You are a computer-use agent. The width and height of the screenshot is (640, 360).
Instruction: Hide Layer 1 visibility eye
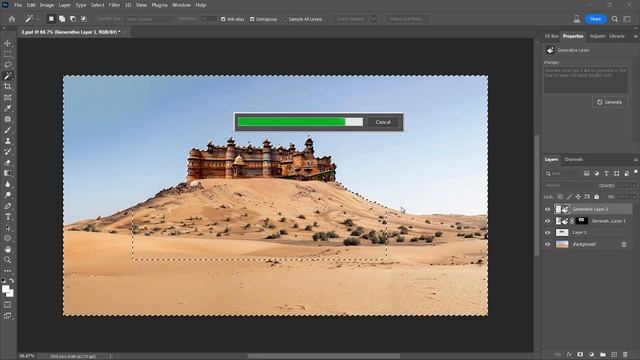pos(548,233)
